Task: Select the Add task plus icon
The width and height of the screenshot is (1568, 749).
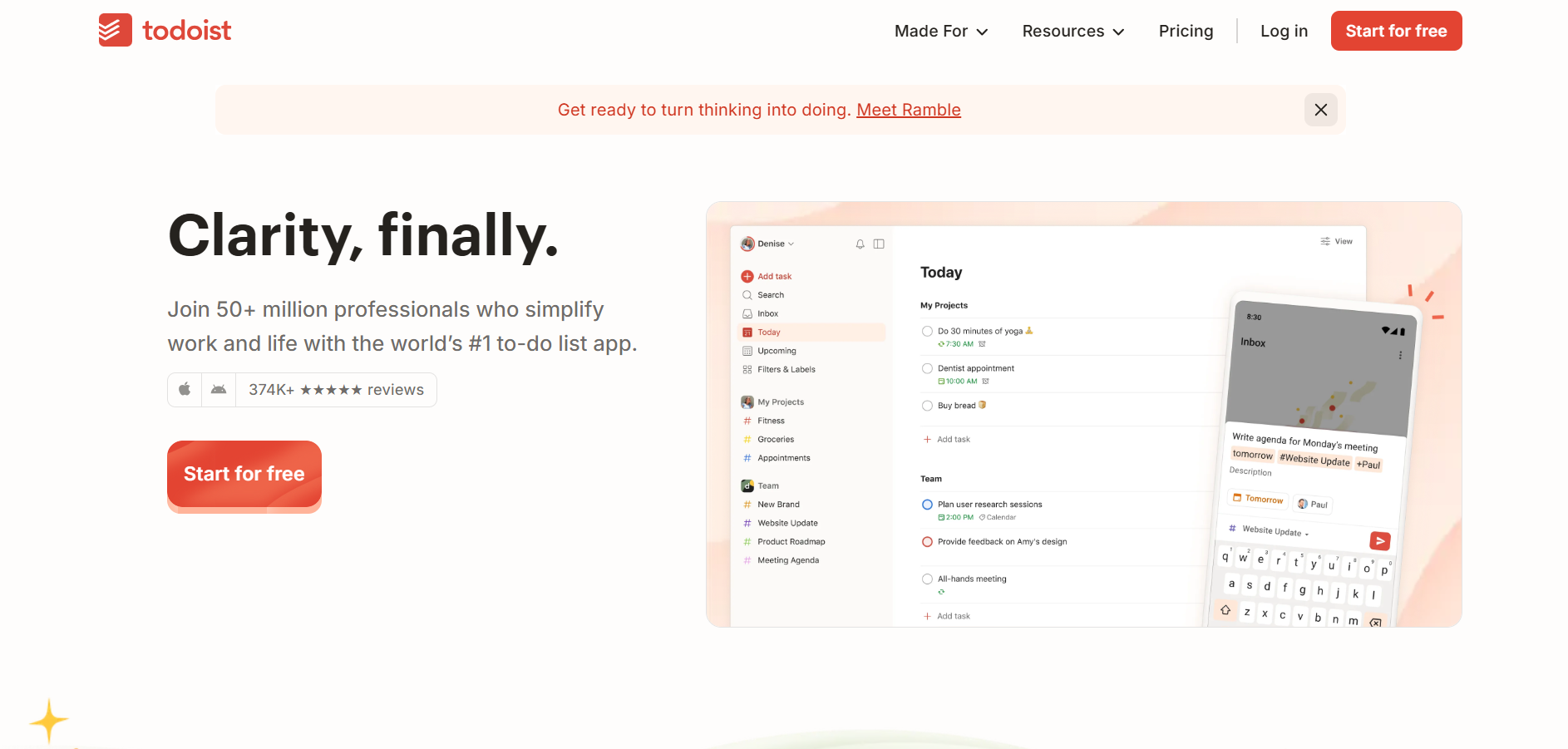Action: [747, 275]
